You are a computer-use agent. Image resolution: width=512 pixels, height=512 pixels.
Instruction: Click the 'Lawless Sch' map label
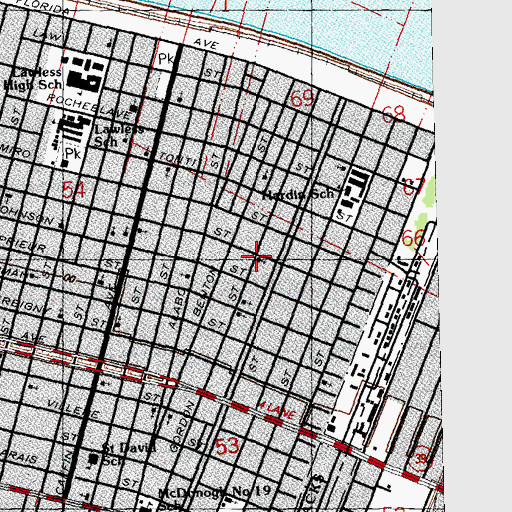point(119,135)
